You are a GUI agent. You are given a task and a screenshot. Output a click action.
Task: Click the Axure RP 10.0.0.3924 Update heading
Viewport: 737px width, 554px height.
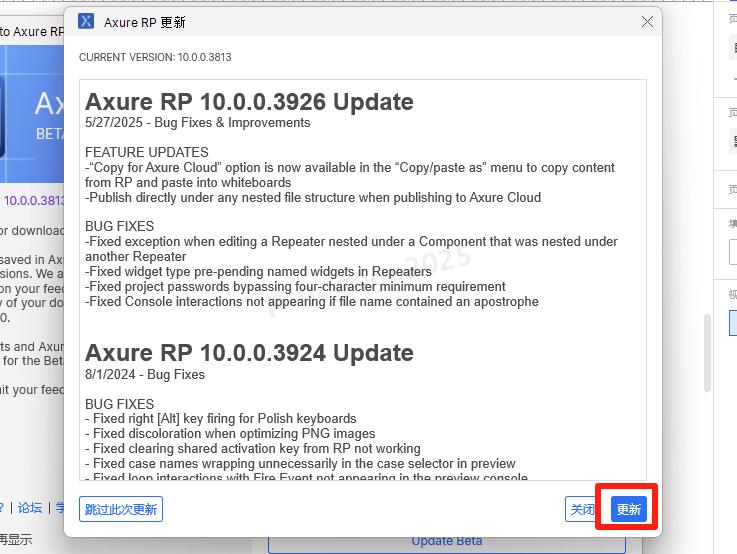249,353
